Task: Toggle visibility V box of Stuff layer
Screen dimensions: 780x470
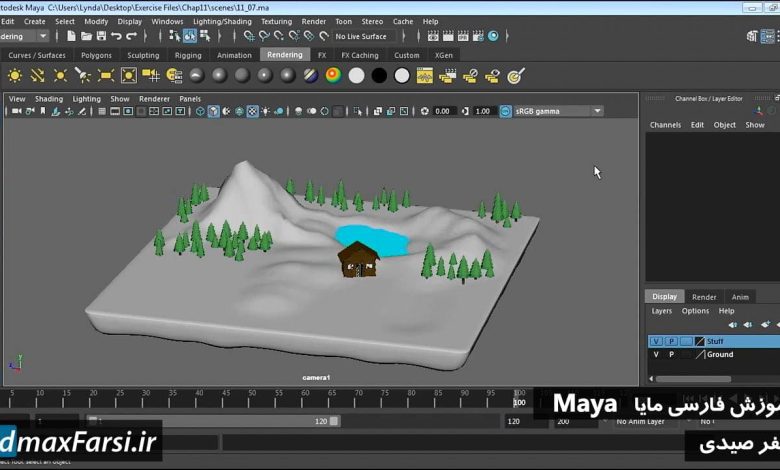Action: [x=656, y=341]
